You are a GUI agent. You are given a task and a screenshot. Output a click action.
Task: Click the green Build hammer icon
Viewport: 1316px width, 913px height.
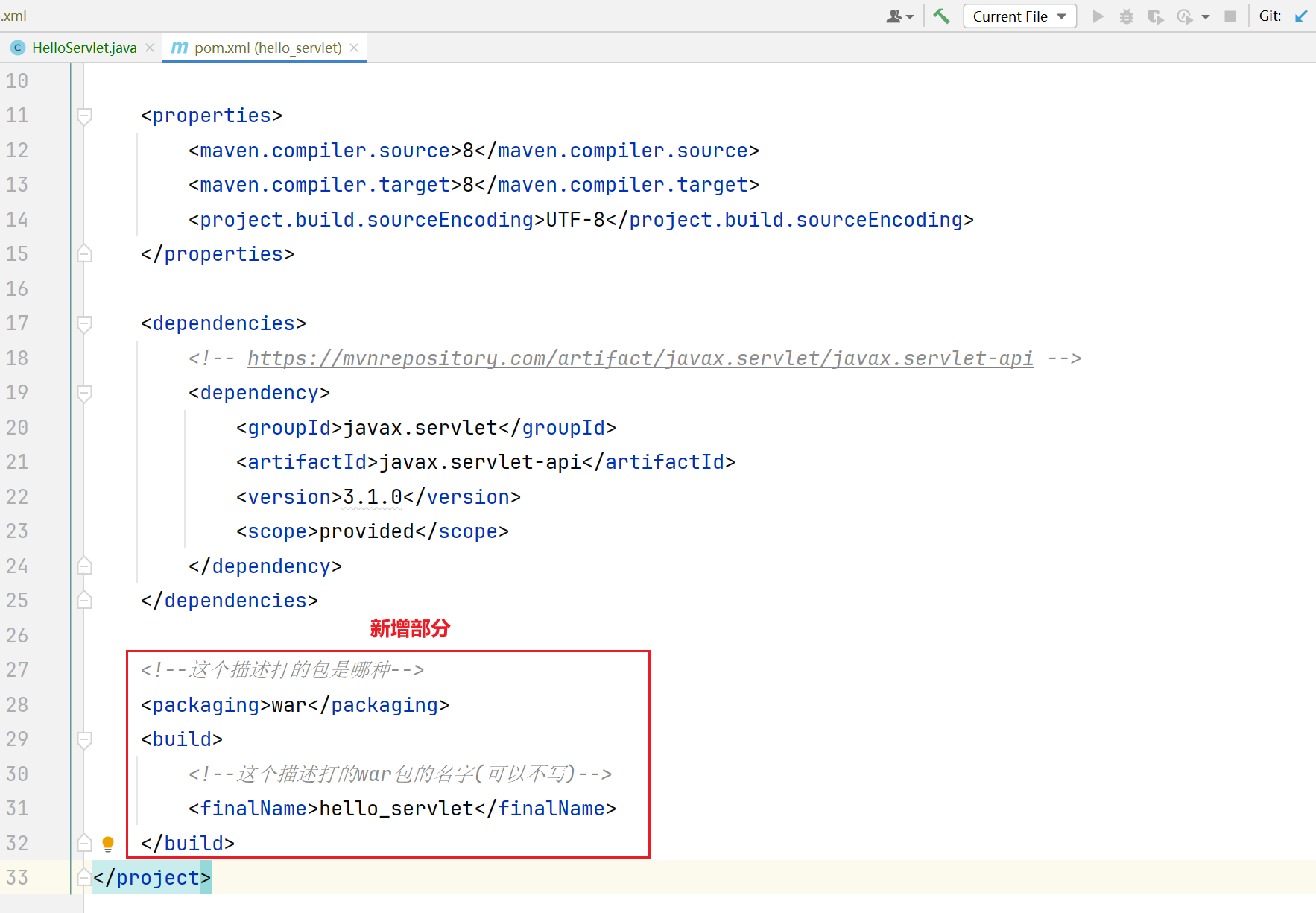[941, 16]
